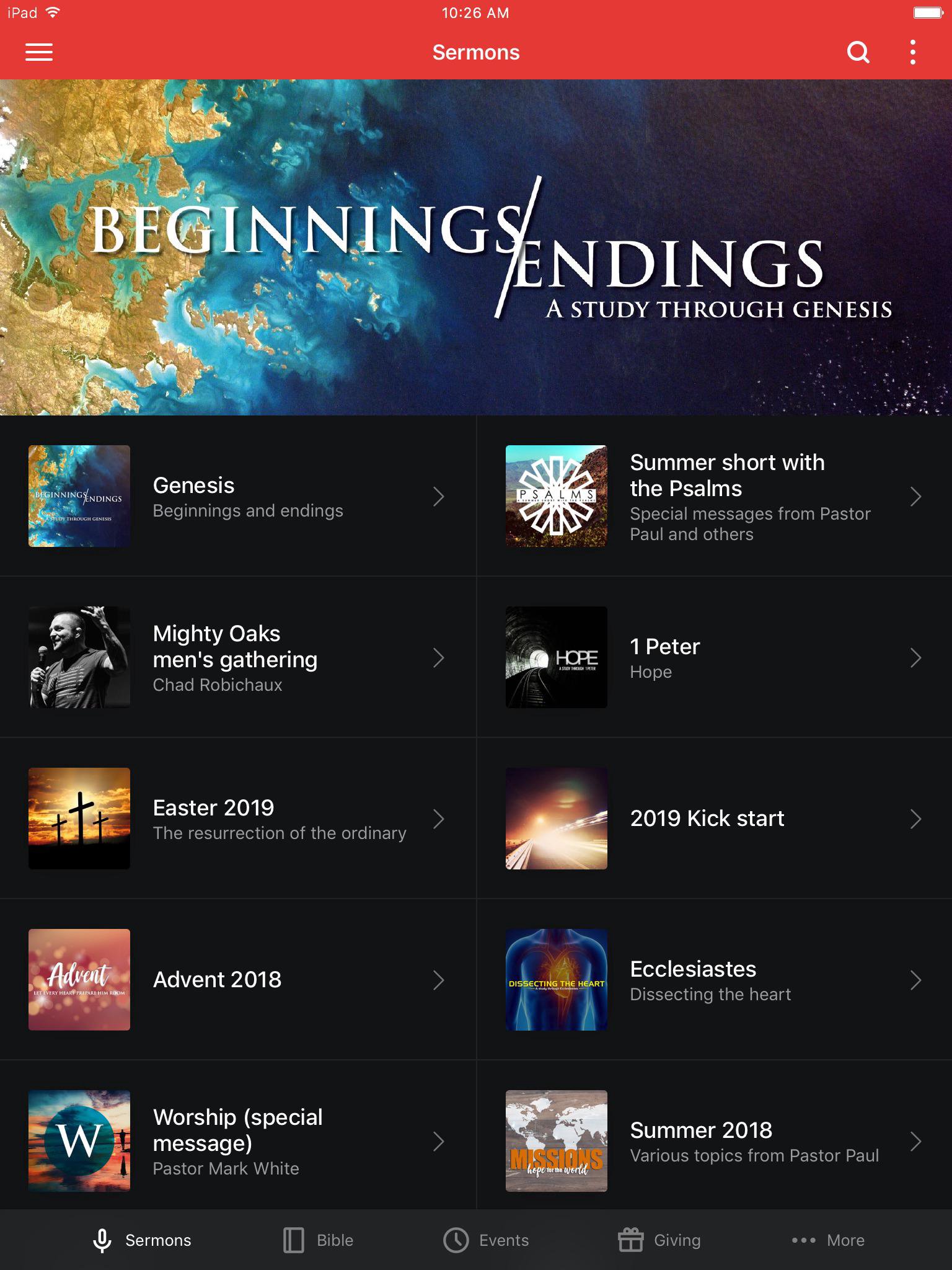Open Easter 2019 sermon series
The image size is (952, 1270).
point(238,819)
